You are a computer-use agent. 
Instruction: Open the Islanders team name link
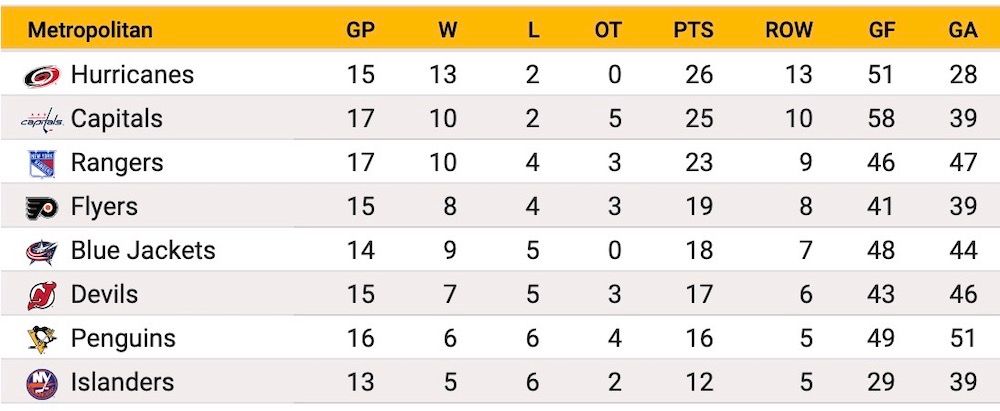point(122,382)
